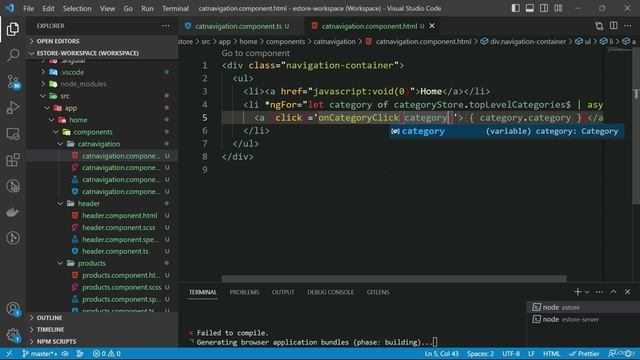Open Source Control view in activity bar
This screenshot has width=640, height=360.
point(13,82)
